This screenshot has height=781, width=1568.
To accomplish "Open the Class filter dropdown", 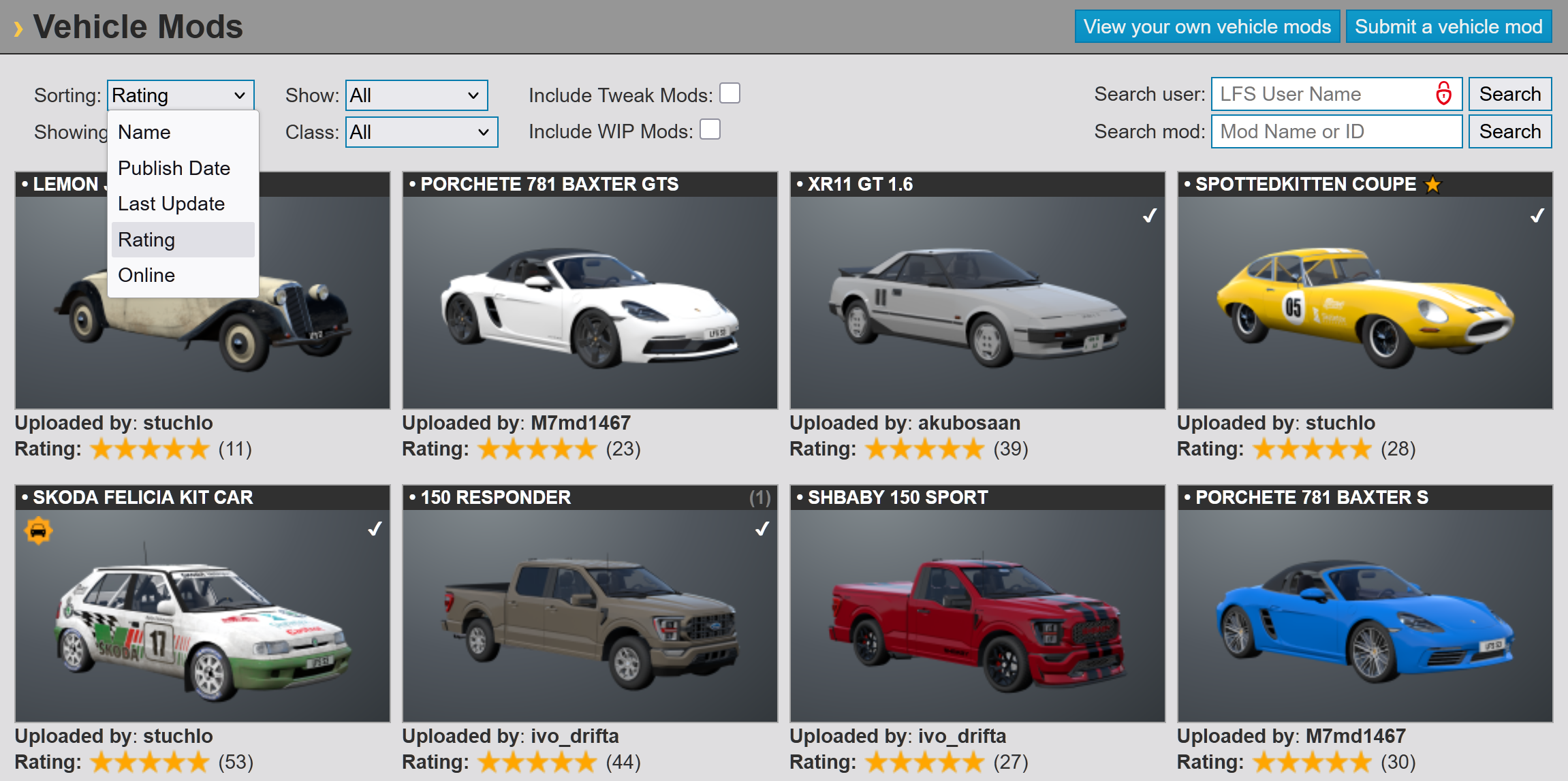I will click(x=421, y=132).
